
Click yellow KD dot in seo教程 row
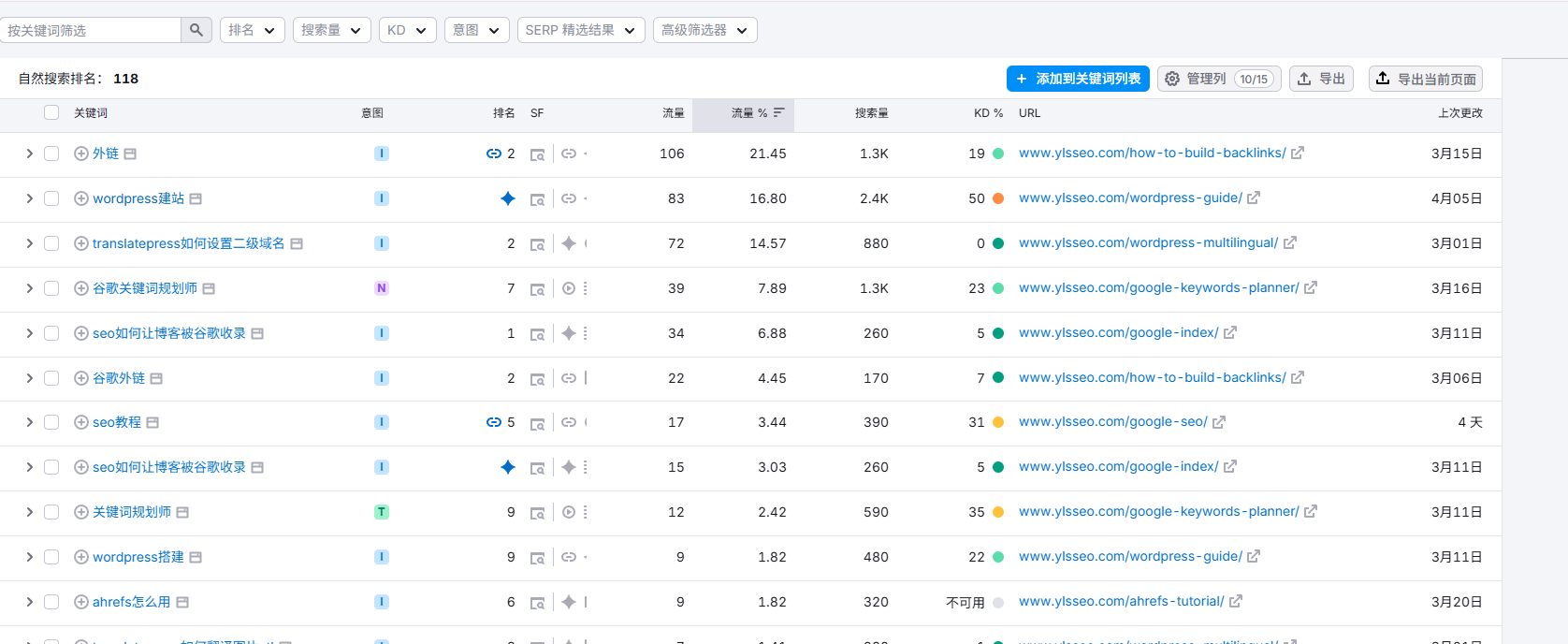point(998,422)
